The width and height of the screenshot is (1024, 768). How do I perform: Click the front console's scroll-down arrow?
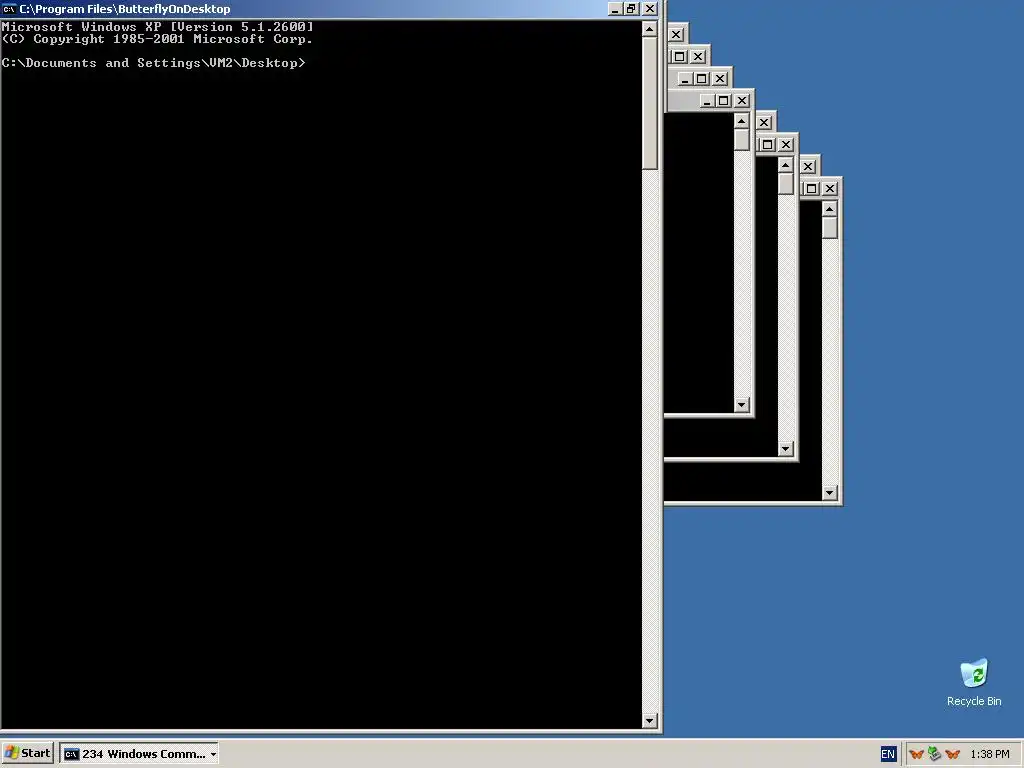point(649,721)
